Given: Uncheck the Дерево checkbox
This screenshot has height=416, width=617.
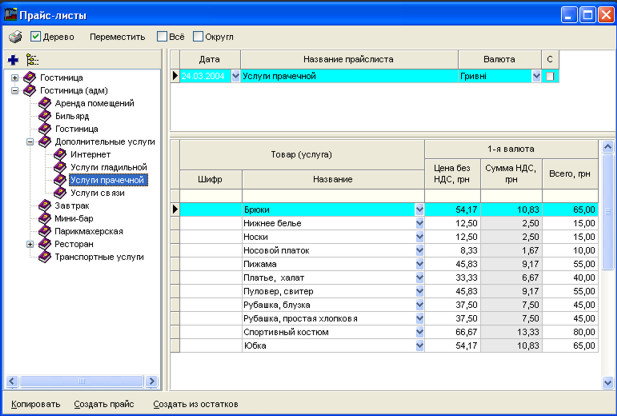Looking at the screenshot, I should coord(36,37).
